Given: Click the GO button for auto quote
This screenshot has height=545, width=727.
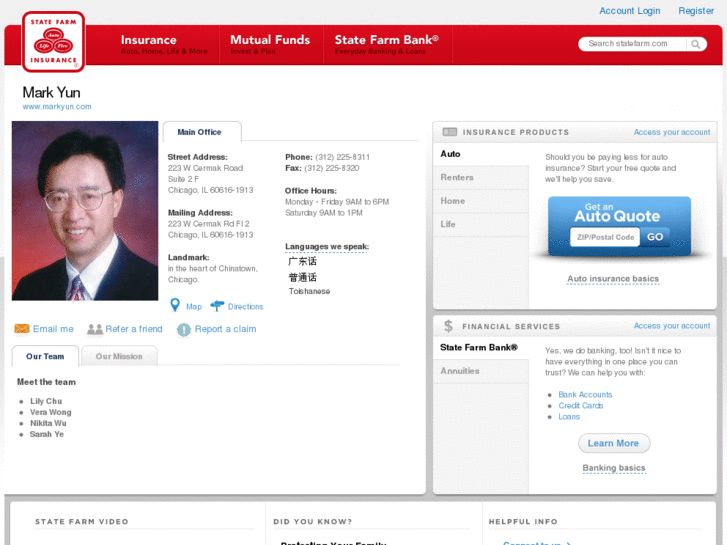Looking at the screenshot, I should pyautogui.click(x=655, y=237).
